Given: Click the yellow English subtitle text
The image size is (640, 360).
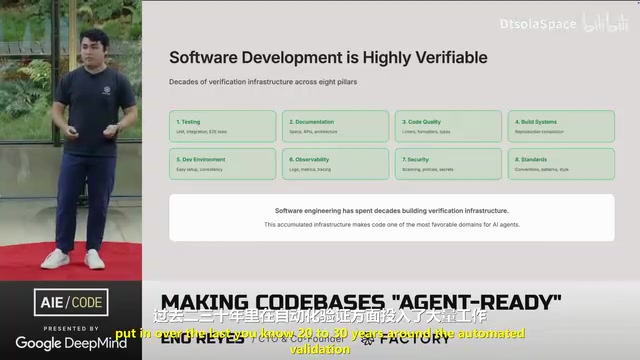Looking at the screenshot, I should pos(320,341).
